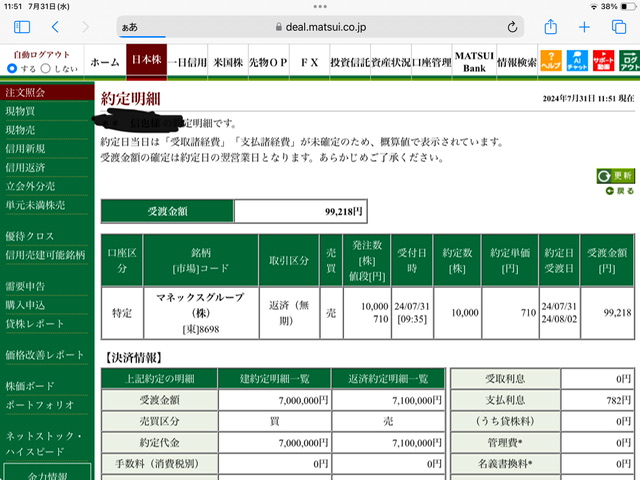Click the 特定 account type cell
The width and height of the screenshot is (640, 480).
pyautogui.click(x=122, y=313)
